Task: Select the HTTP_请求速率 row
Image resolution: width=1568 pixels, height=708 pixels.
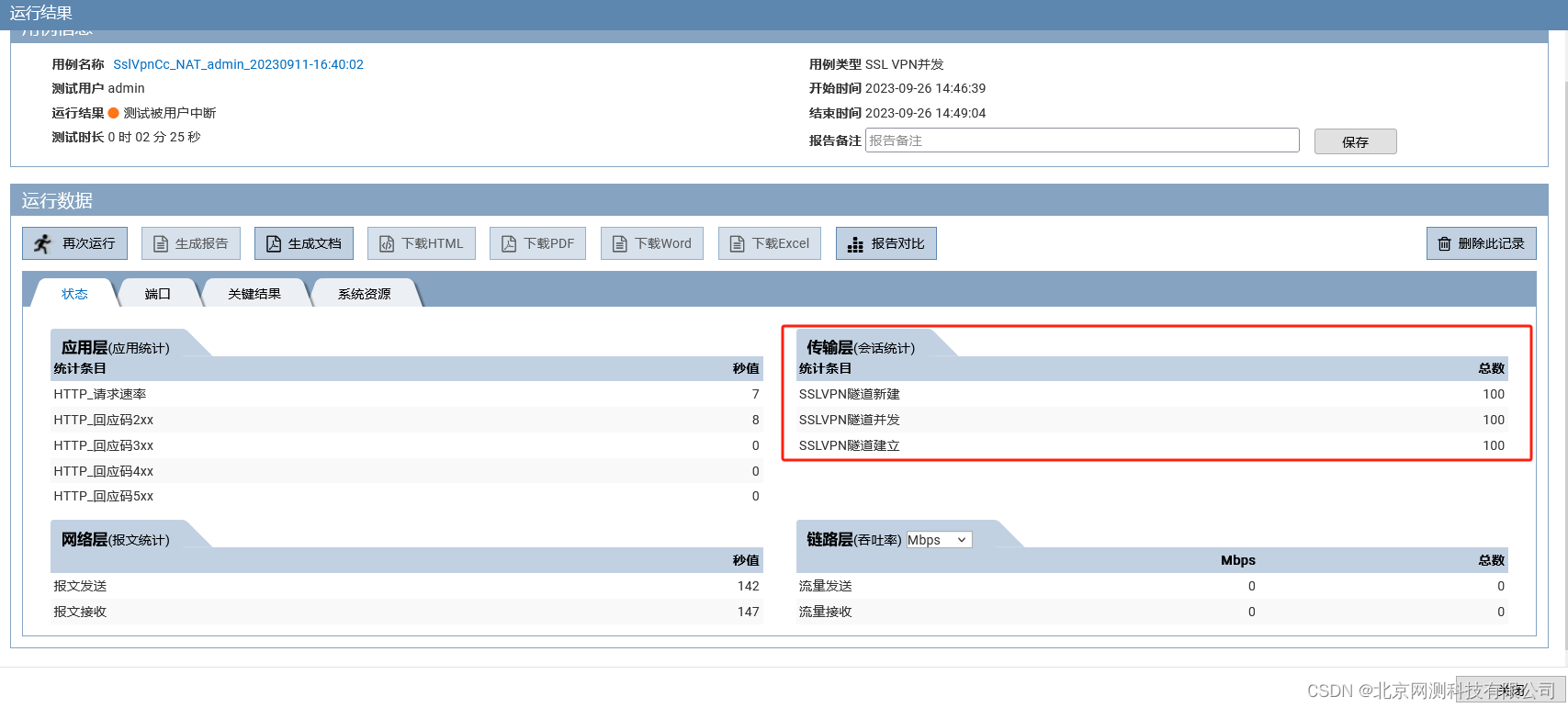Action: [406, 394]
